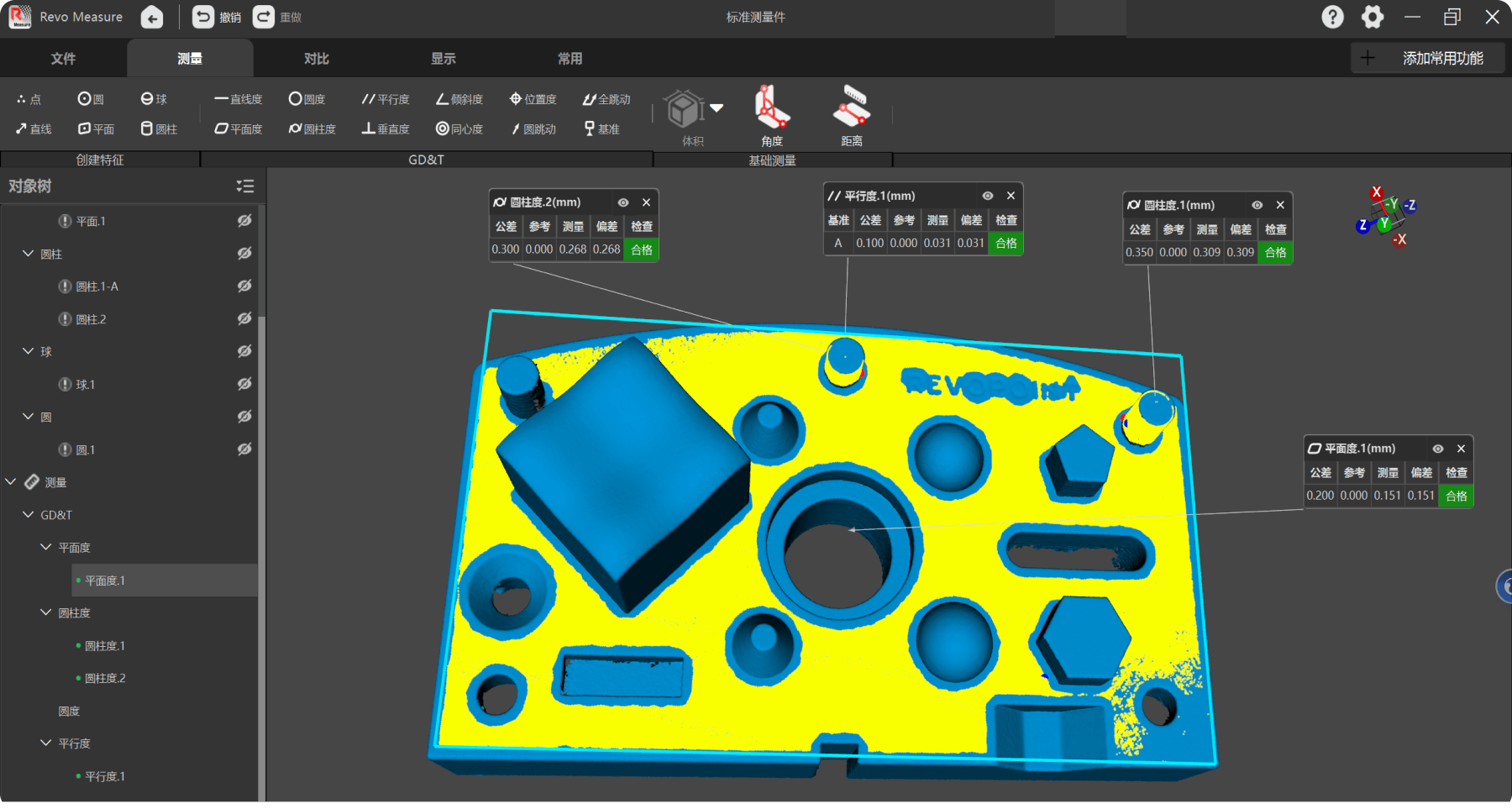Toggle eye icon on 平面度.1(mm) label

pyautogui.click(x=1438, y=449)
